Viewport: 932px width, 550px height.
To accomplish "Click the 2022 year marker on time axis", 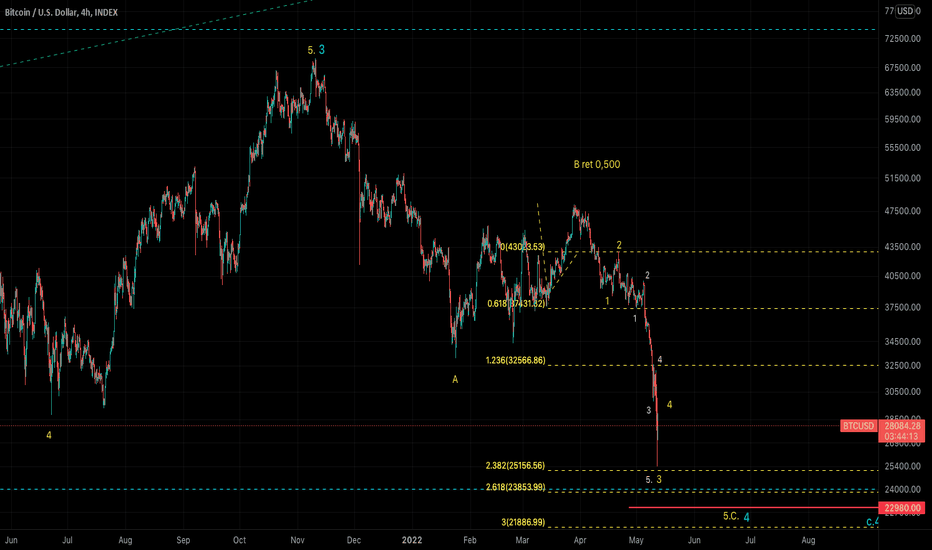I will (412, 540).
